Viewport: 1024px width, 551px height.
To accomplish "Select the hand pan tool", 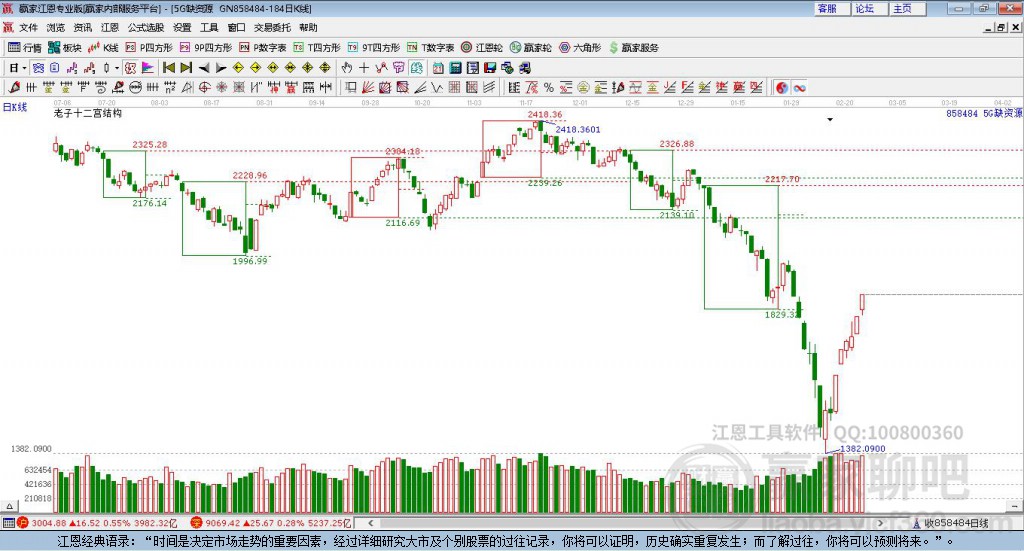I will tap(346, 68).
